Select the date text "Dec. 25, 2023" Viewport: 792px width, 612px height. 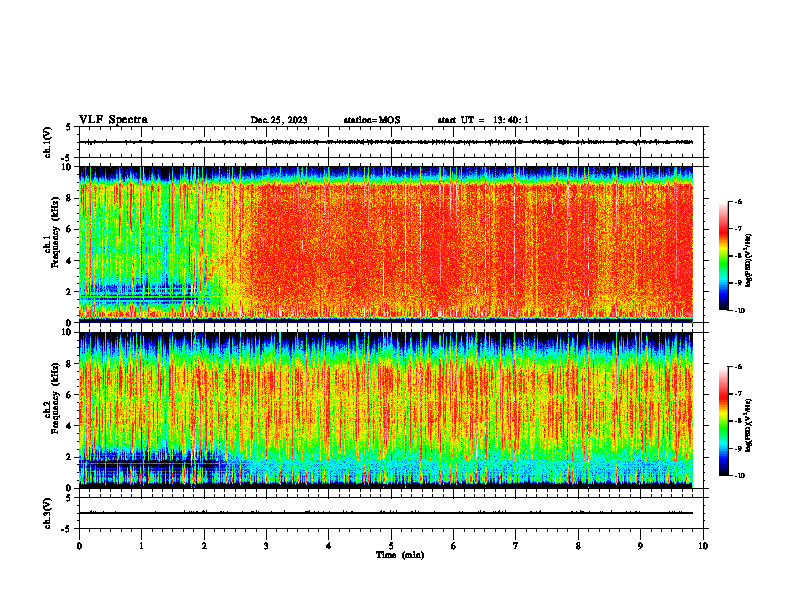[279, 120]
